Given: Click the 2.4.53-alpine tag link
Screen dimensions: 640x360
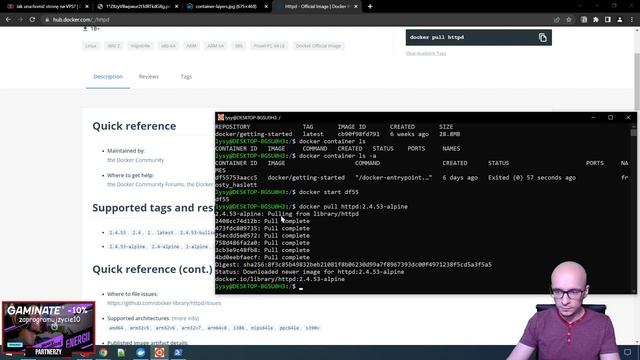Looking at the screenshot, I should click(127, 247).
